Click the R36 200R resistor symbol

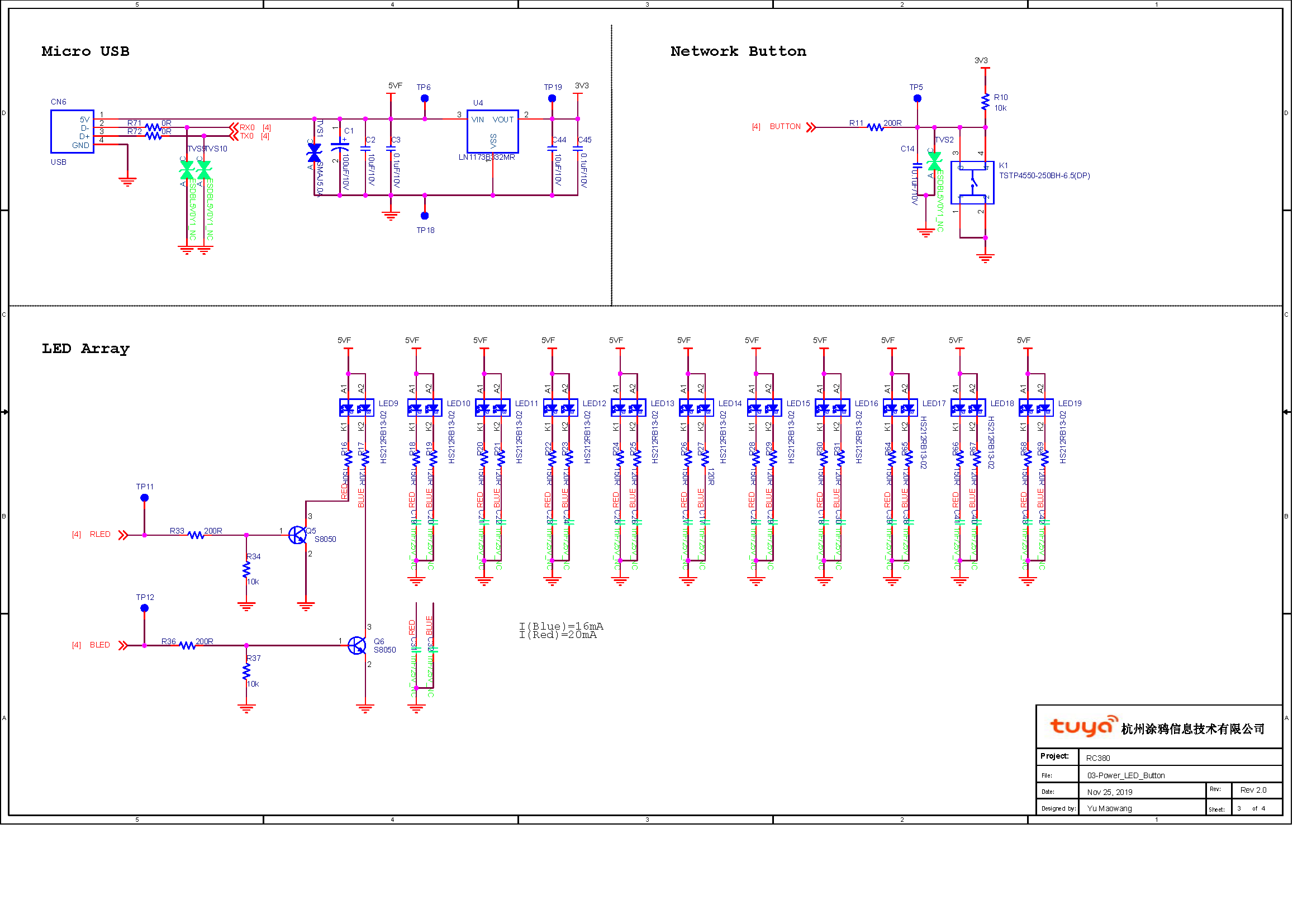pos(187,646)
